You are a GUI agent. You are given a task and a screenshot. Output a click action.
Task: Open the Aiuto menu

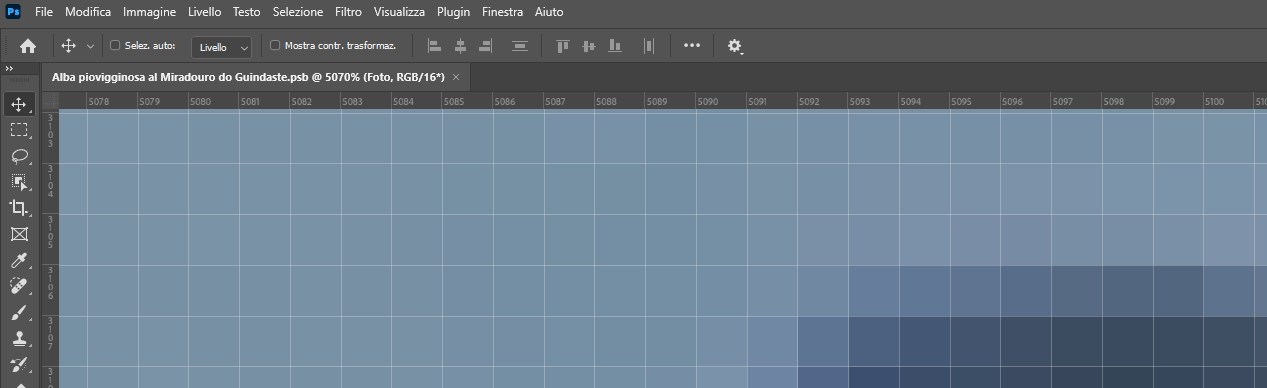click(x=549, y=12)
